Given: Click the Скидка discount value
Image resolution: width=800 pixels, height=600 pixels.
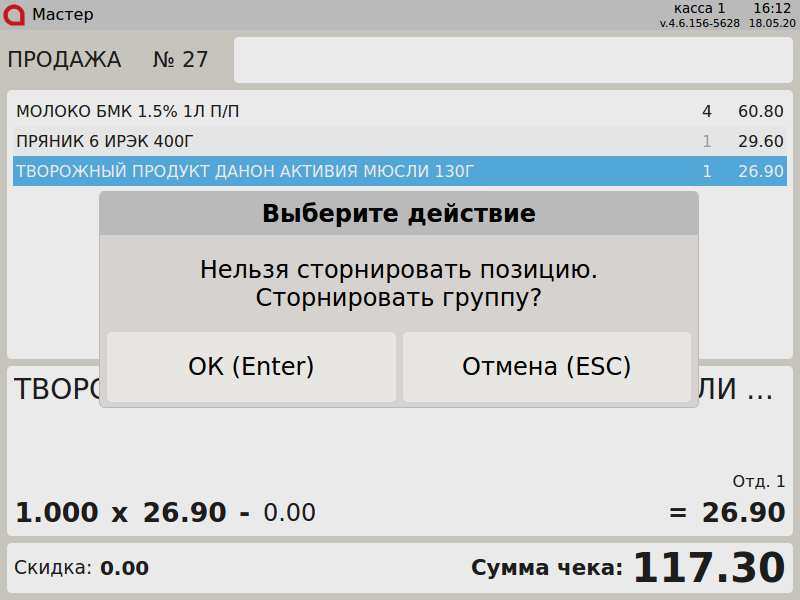Looking at the screenshot, I should tap(124, 568).
